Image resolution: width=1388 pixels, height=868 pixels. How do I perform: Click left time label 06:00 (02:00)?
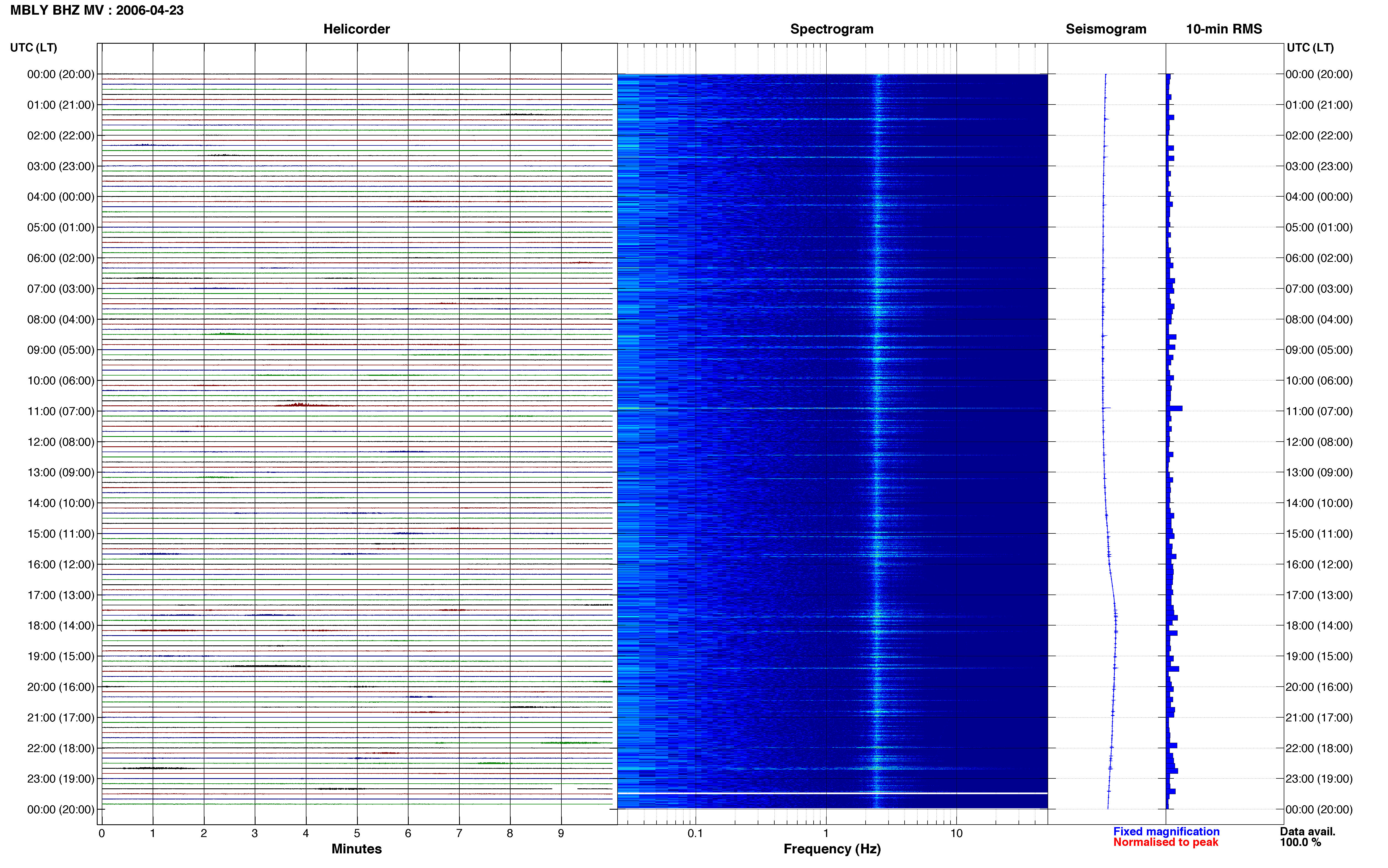tap(60, 258)
